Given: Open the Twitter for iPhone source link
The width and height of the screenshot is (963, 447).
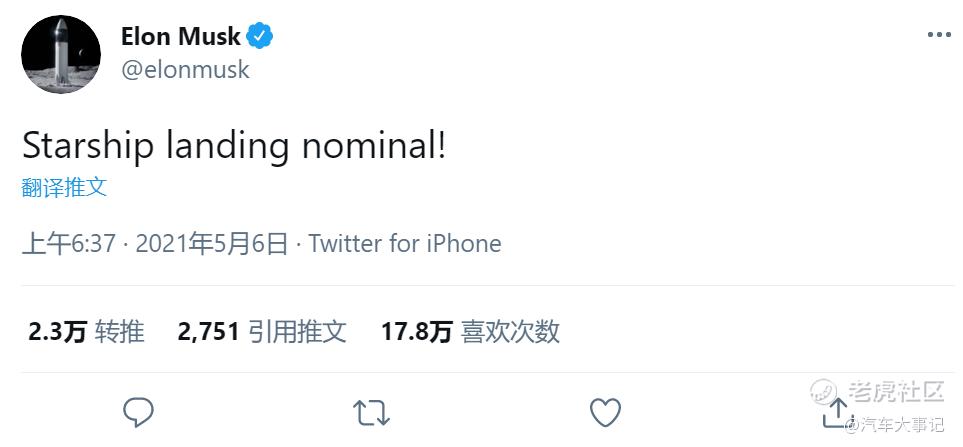Looking at the screenshot, I should pyautogui.click(x=404, y=243).
